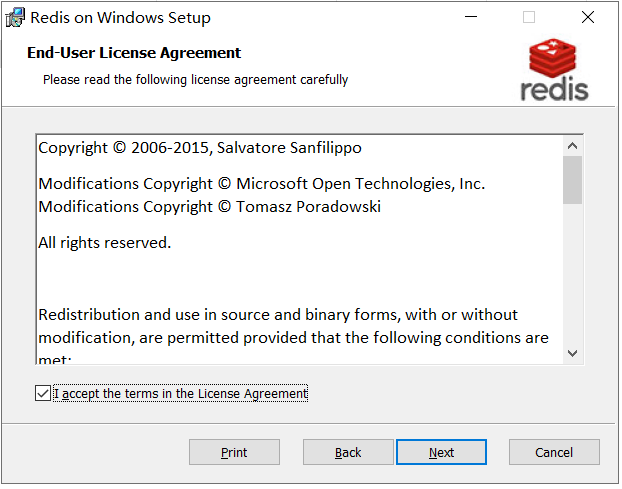
Task: Click the license scrollbar up arrow
Action: (572, 145)
